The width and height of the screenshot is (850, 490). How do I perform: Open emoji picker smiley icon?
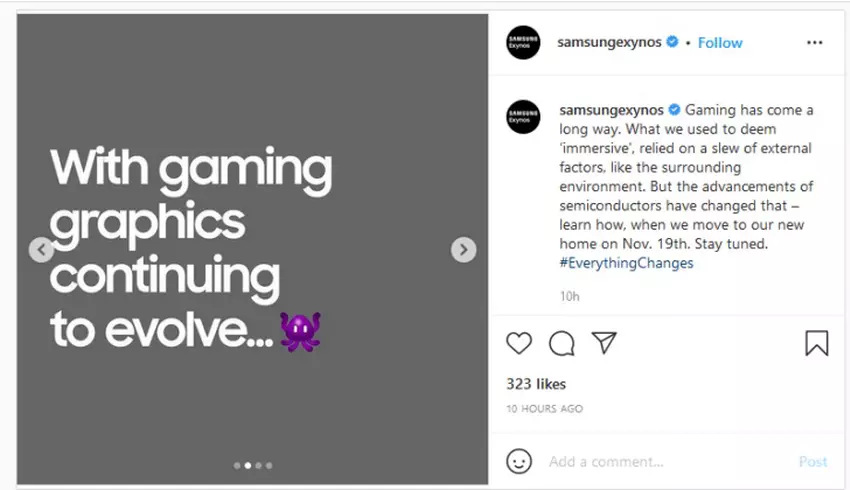coord(519,461)
